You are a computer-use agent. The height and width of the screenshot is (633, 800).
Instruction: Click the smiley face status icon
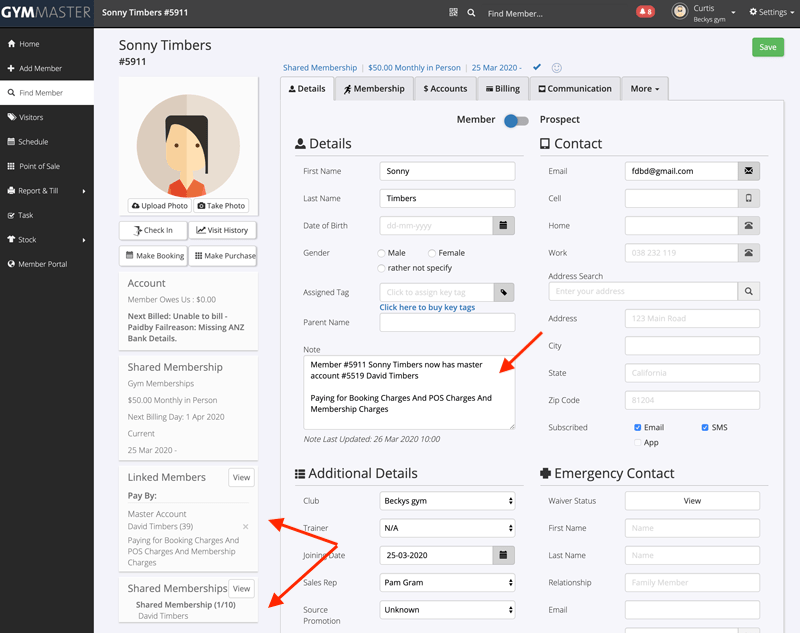tap(557, 68)
